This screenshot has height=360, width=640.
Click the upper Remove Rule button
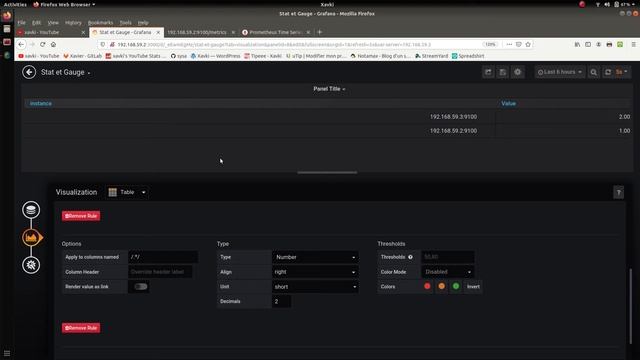coord(81,216)
